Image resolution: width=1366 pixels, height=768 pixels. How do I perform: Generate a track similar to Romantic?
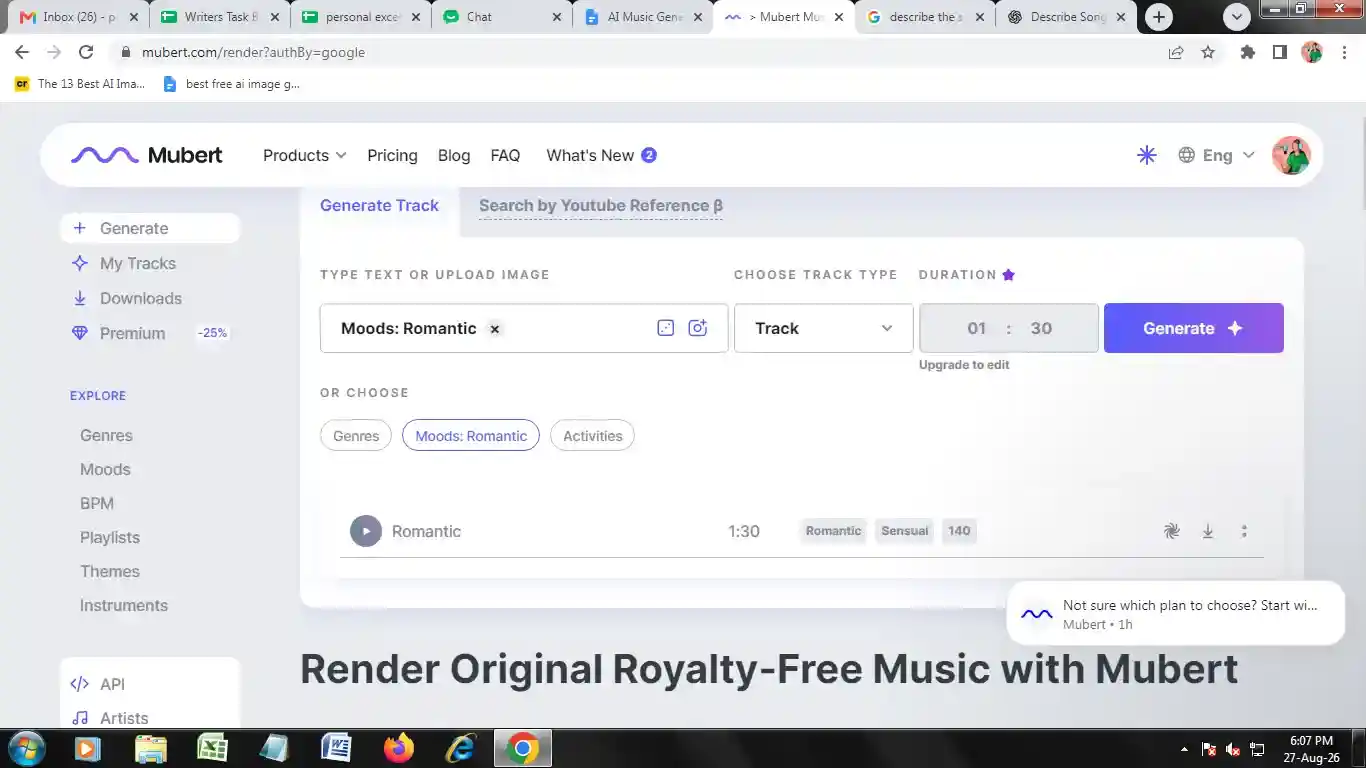click(1172, 531)
